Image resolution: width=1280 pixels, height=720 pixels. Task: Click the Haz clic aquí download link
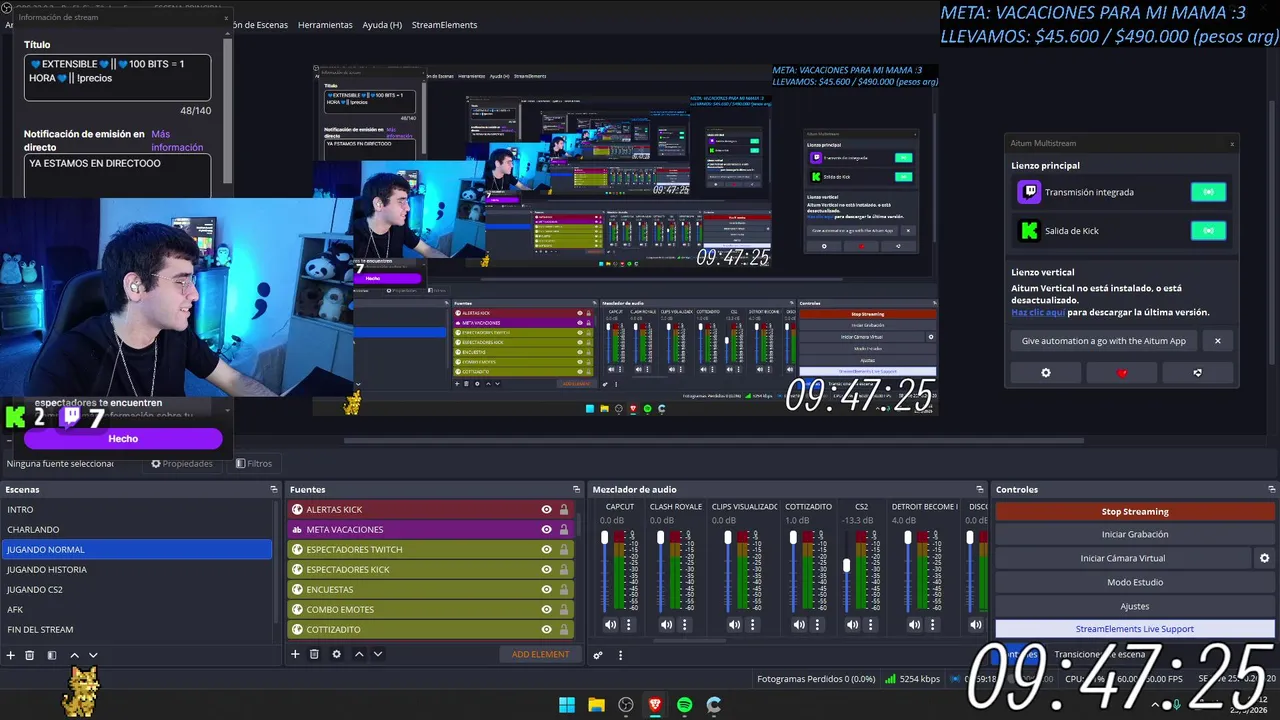coord(1037,312)
